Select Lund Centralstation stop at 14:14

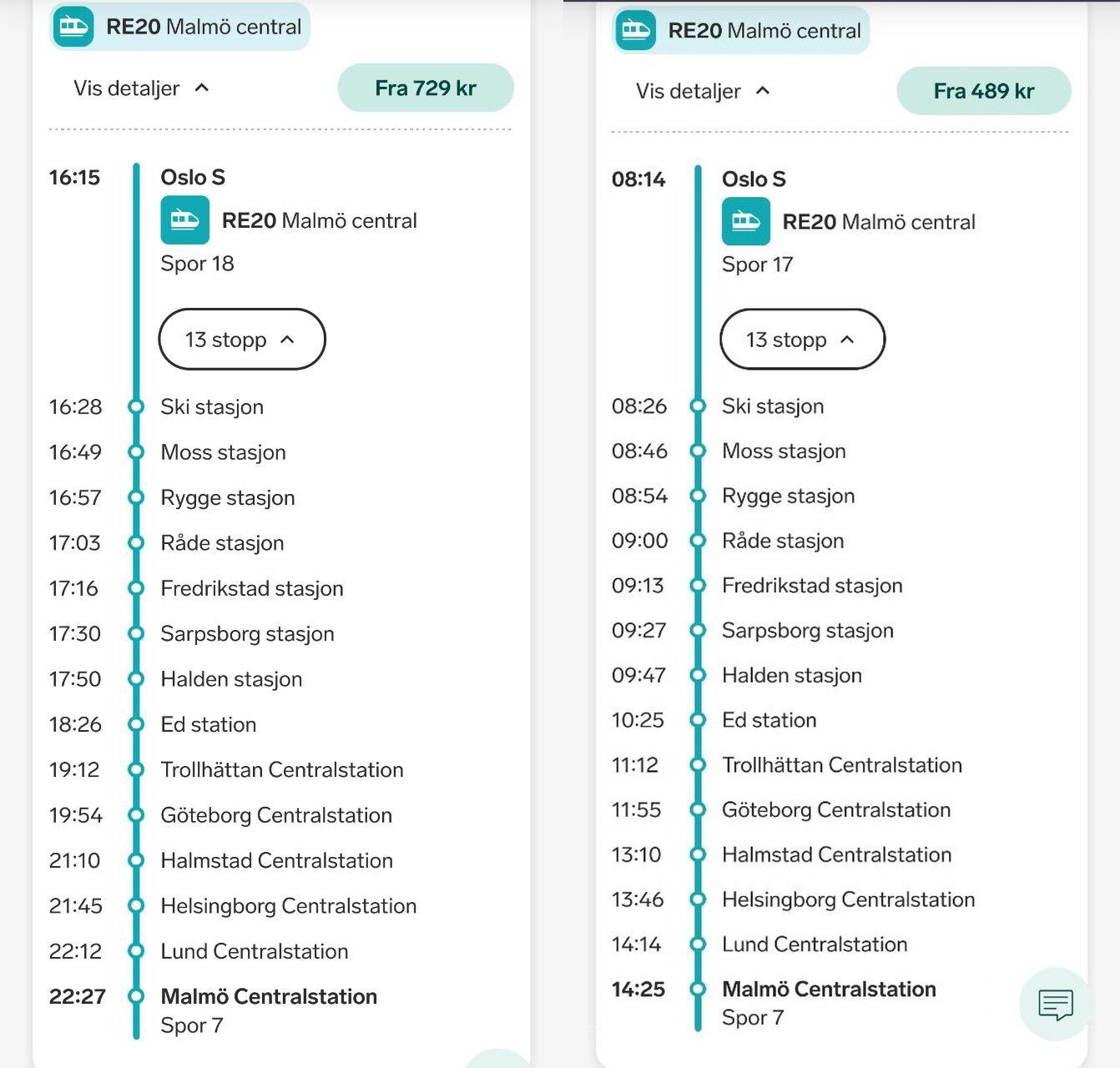click(815, 945)
